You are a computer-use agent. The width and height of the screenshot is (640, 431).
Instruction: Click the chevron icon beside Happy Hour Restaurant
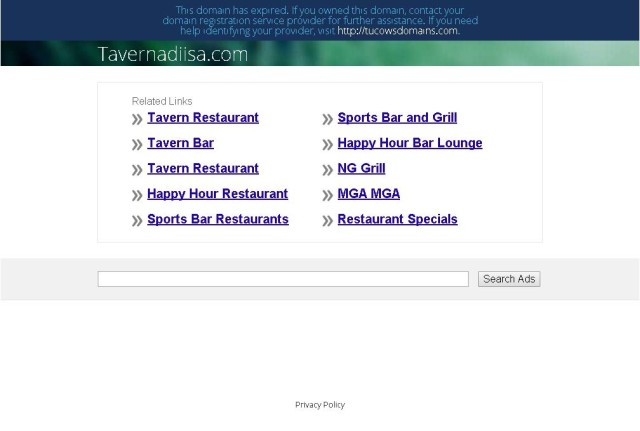(x=137, y=196)
